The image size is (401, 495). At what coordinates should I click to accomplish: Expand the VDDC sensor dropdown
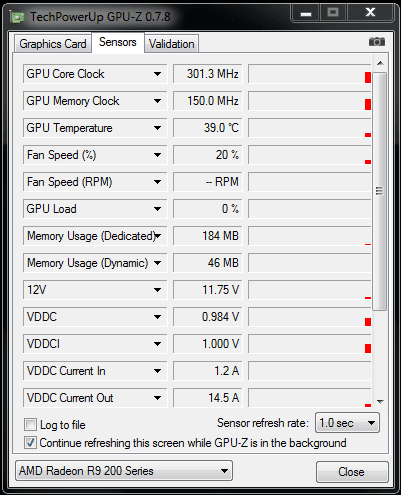point(157,317)
